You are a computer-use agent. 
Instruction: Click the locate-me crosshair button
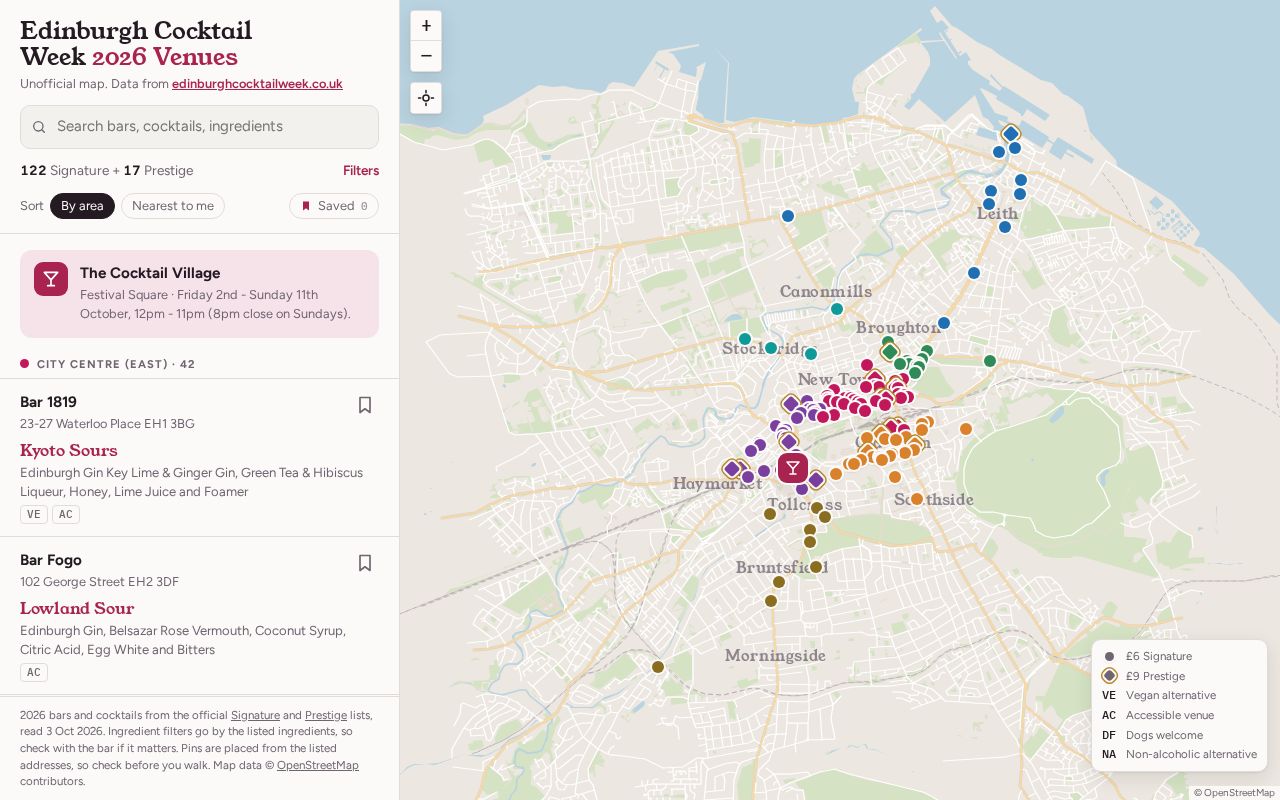pos(426,98)
